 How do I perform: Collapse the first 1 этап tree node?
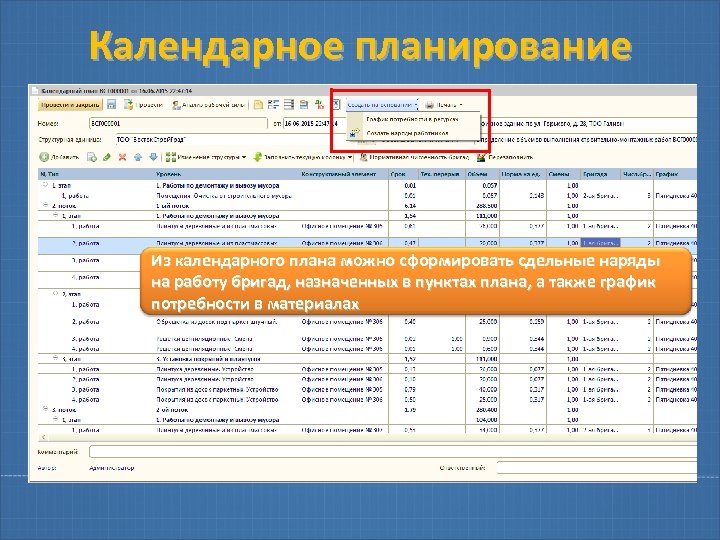click(x=45, y=185)
